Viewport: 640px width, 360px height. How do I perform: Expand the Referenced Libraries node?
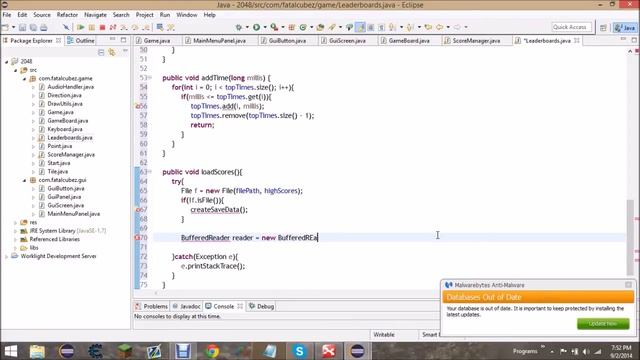[16, 240]
